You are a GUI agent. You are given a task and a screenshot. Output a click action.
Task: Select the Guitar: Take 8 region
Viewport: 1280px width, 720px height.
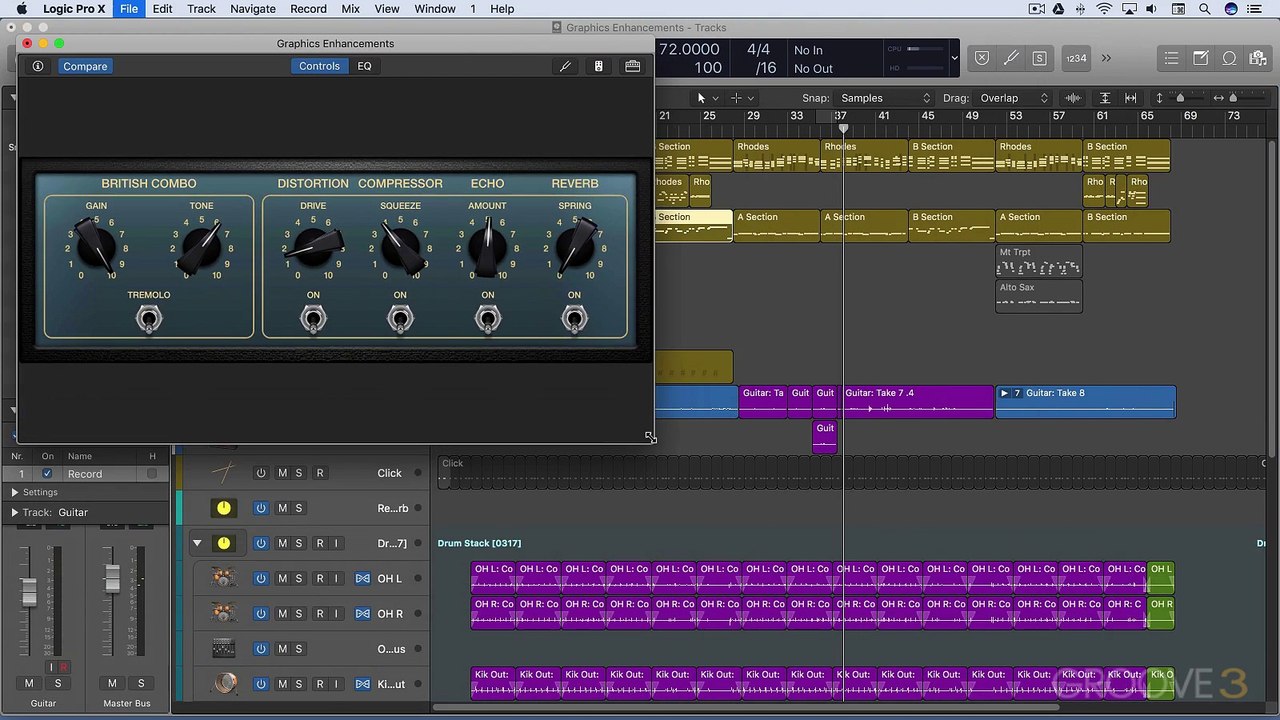click(x=1085, y=401)
